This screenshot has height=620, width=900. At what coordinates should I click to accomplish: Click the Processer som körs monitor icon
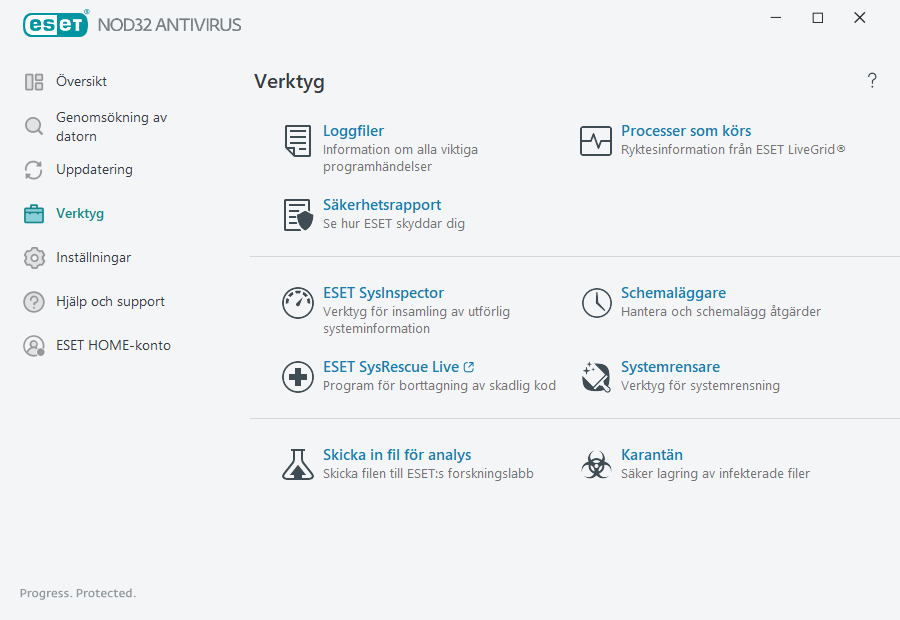596,141
